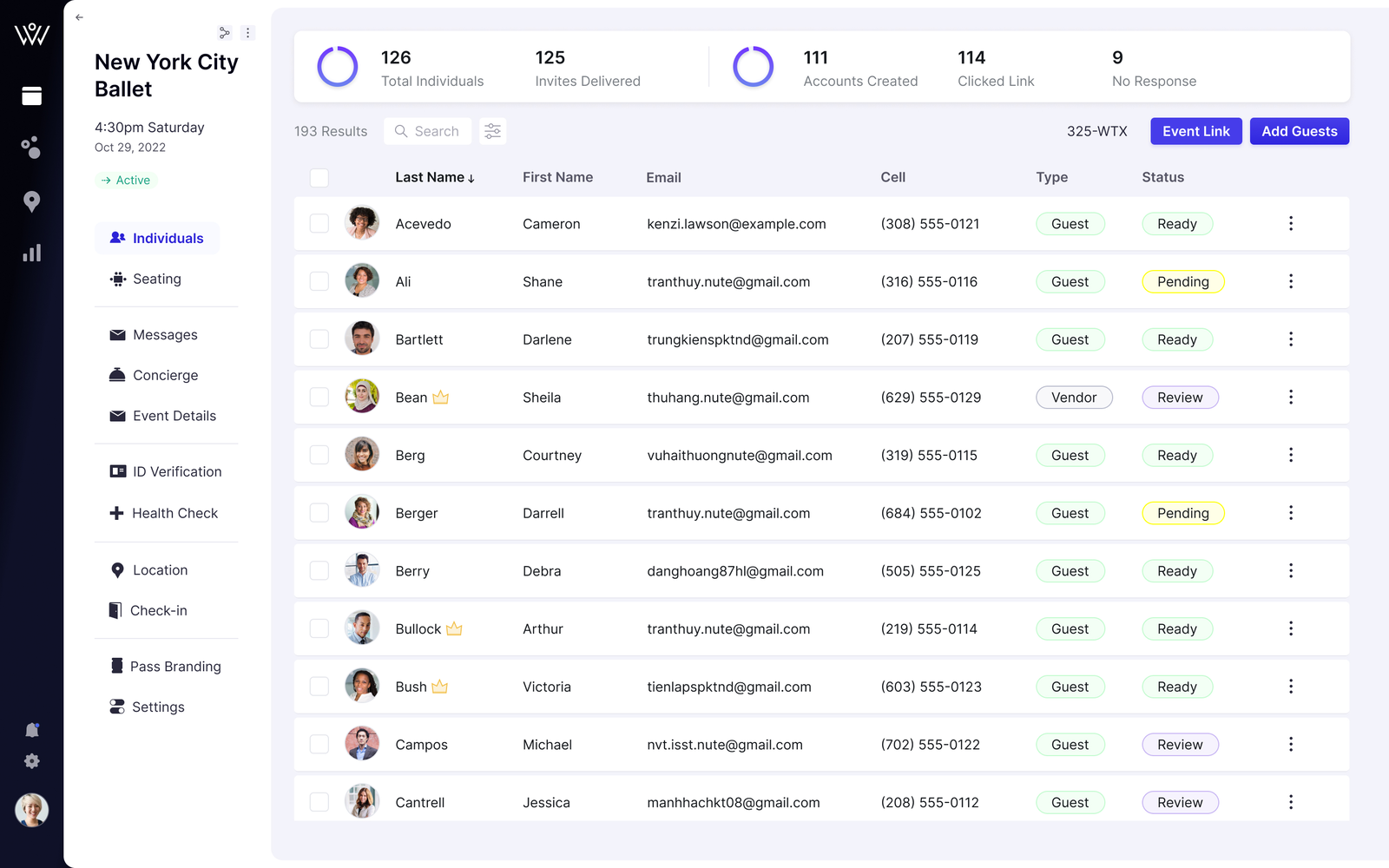
Task: Open the analytics bar chart icon
Action: [31, 253]
